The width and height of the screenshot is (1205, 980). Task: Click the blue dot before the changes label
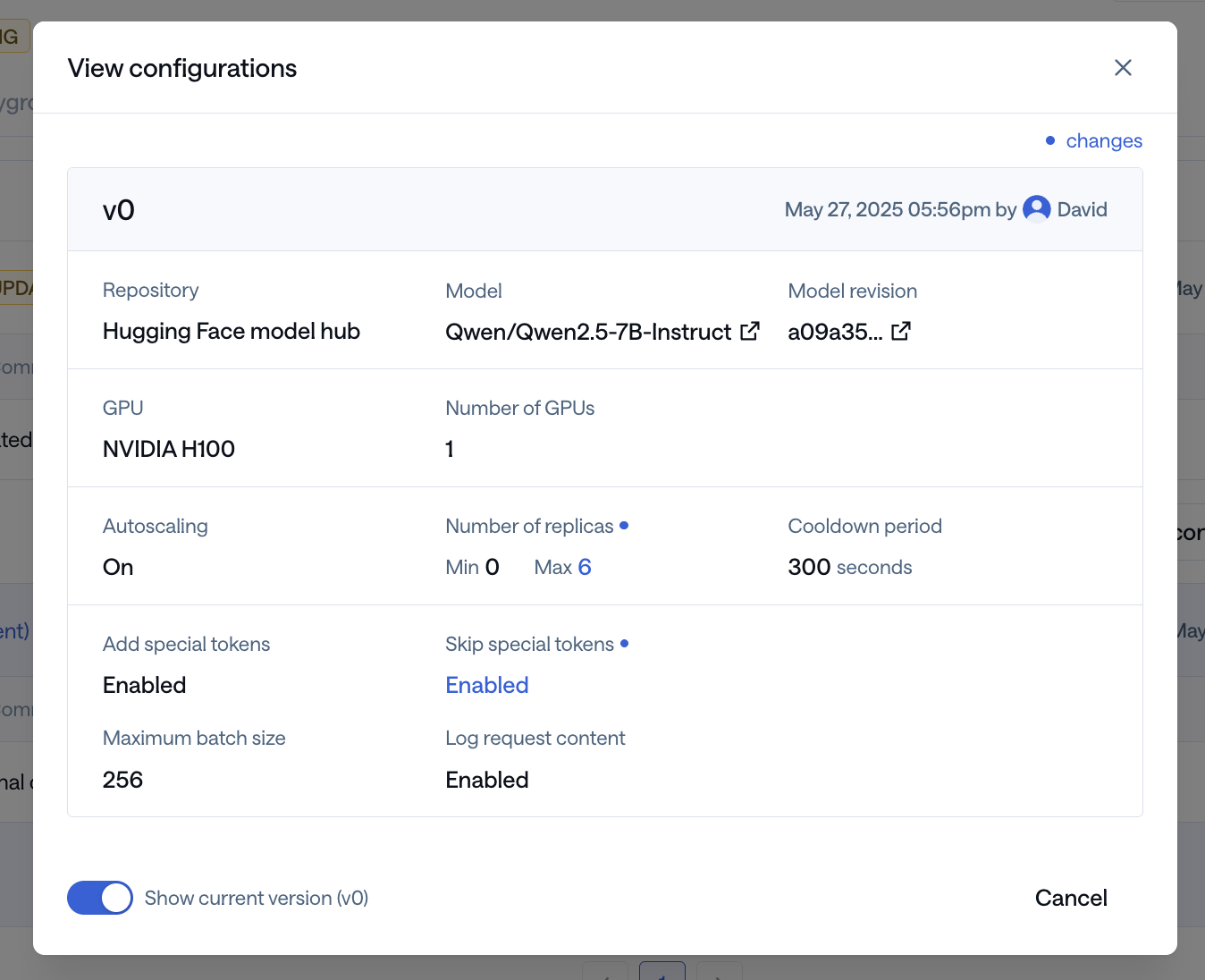1049,140
